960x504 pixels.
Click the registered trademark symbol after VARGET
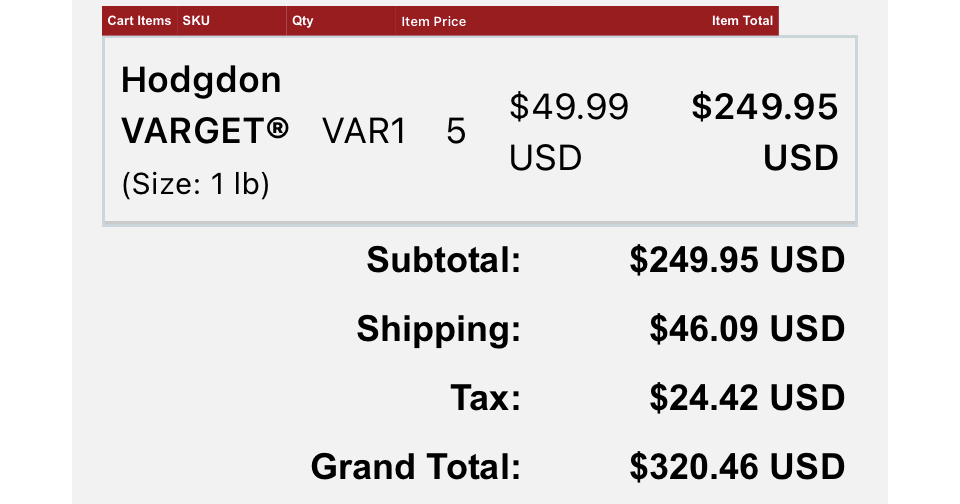(277, 129)
